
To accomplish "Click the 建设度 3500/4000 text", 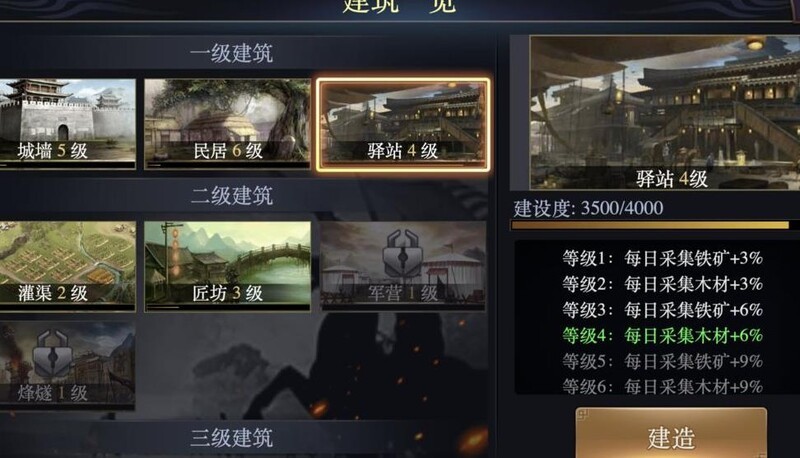I will point(588,208).
